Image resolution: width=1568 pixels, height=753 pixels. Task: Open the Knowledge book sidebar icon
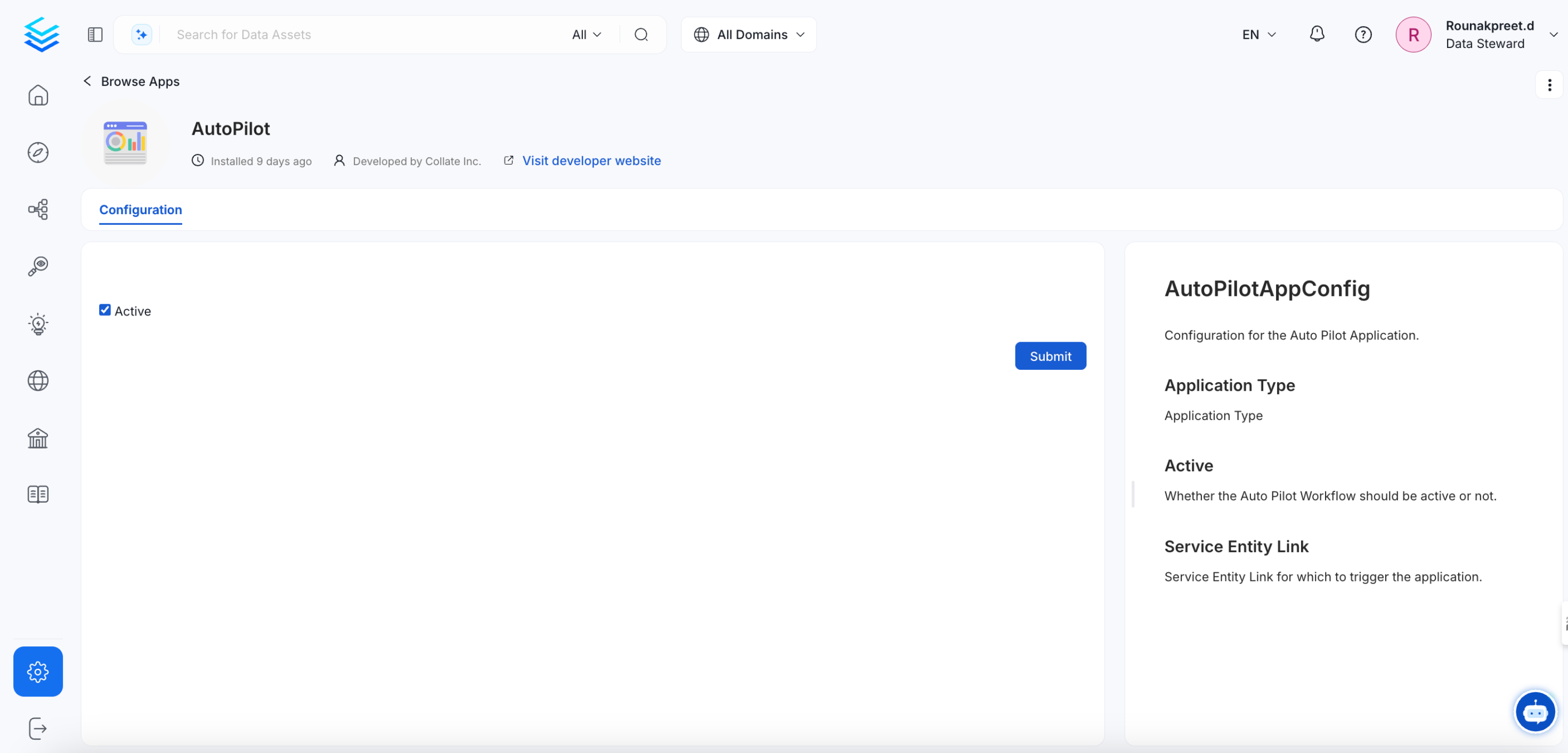38,495
